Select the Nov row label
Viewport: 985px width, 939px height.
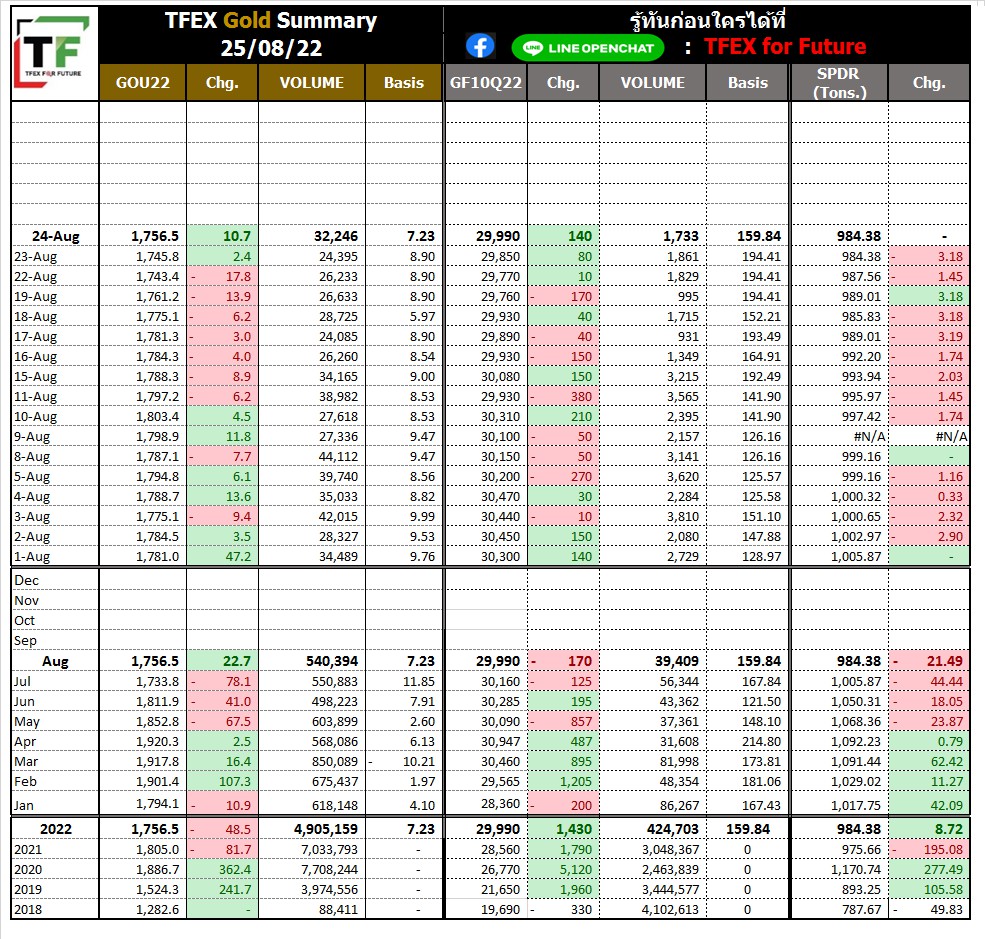(x=26, y=600)
